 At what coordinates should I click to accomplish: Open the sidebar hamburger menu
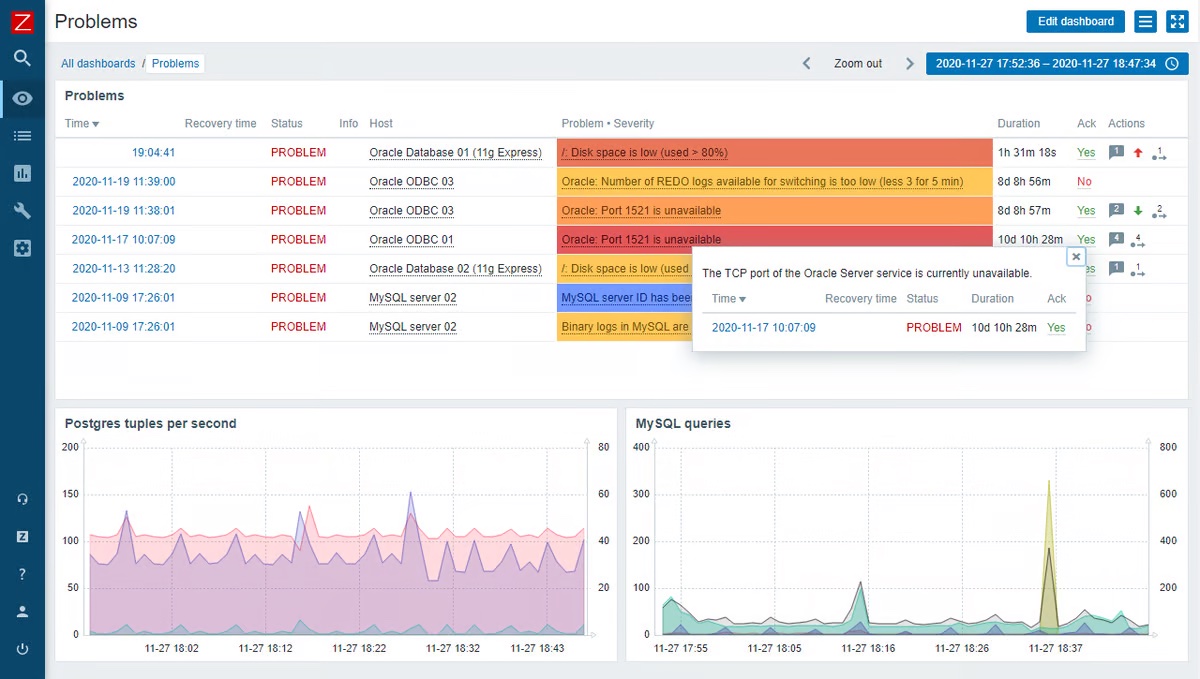click(x=1145, y=21)
